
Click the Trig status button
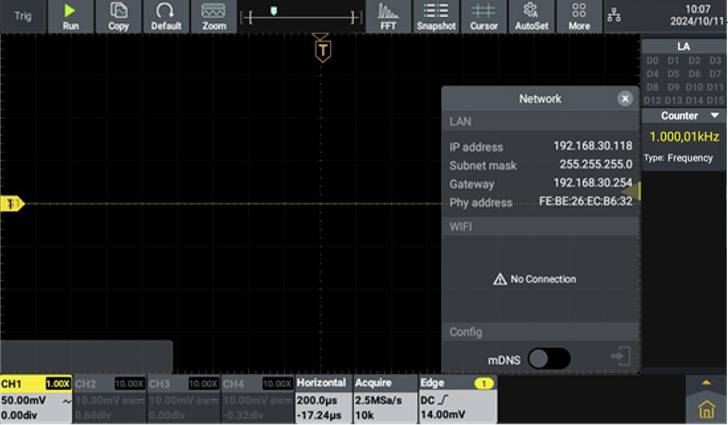tap(22, 16)
